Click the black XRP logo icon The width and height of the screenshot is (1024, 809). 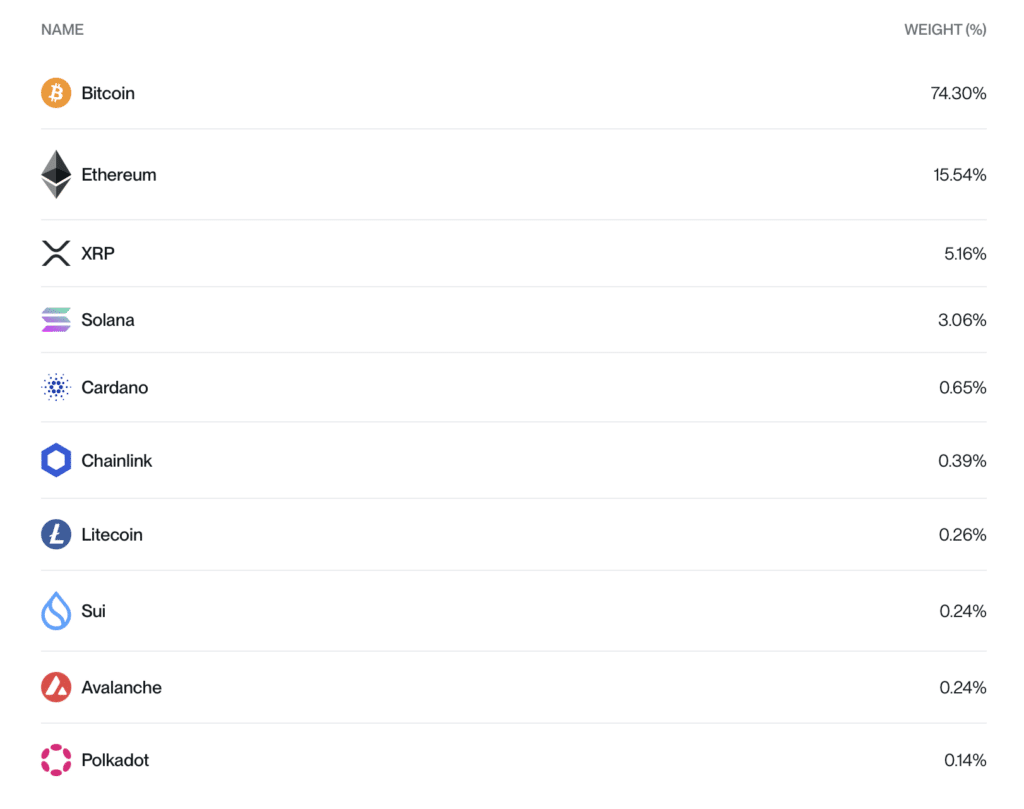pyautogui.click(x=56, y=253)
